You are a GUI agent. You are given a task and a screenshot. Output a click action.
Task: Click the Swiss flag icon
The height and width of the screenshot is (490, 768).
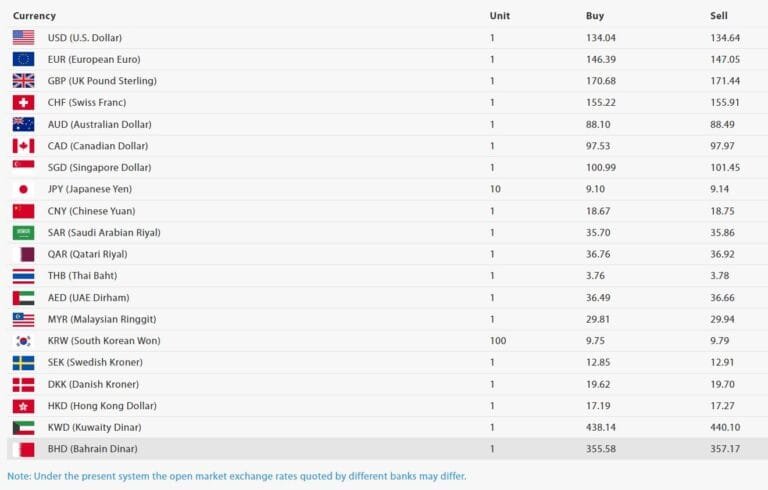click(23, 102)
